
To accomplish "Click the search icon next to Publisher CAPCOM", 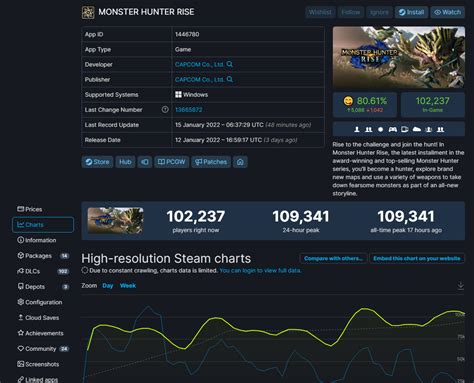I will coord(230,79).
